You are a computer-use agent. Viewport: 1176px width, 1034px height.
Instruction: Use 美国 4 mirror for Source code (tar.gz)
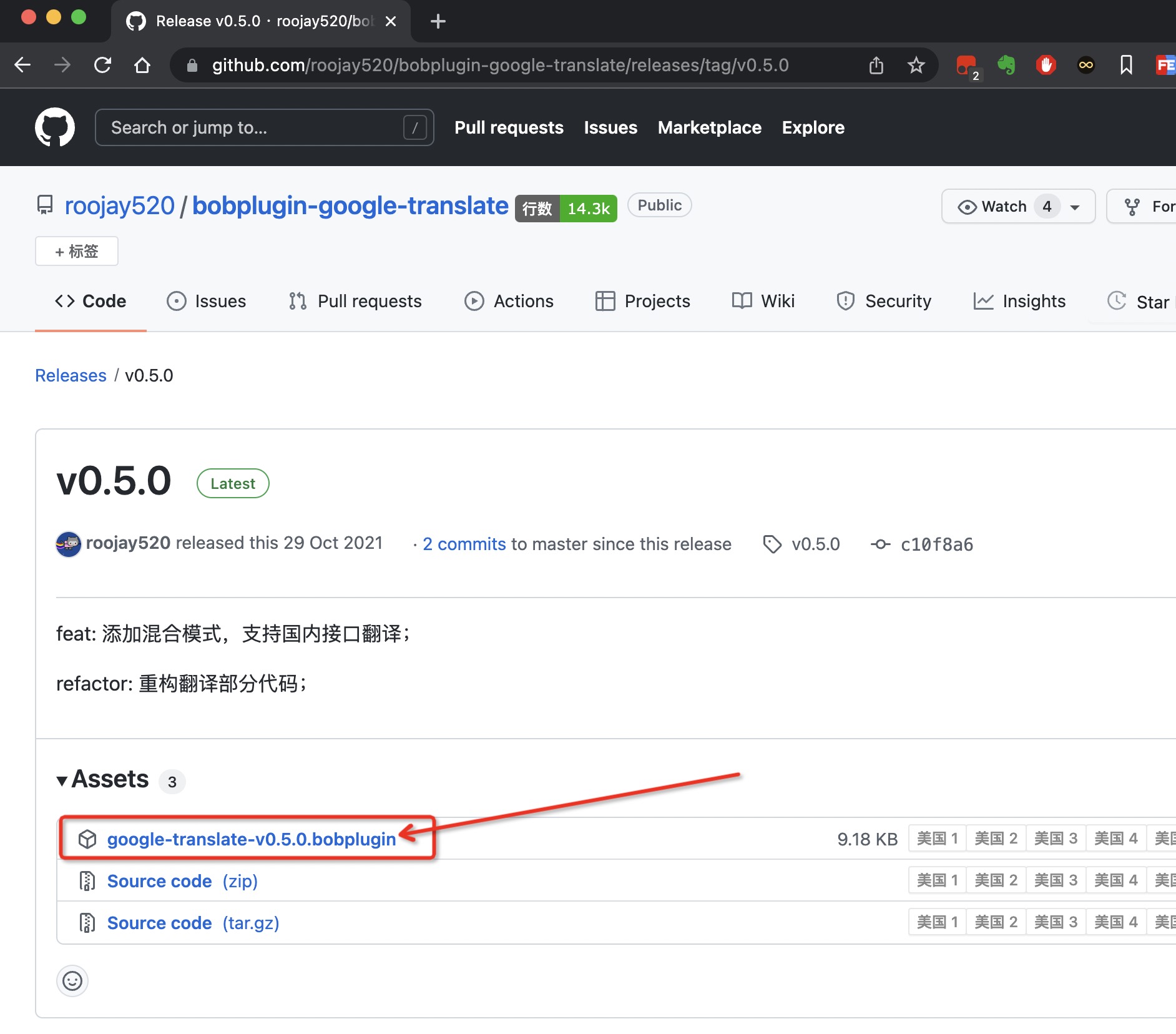[x=1115, y=922]
